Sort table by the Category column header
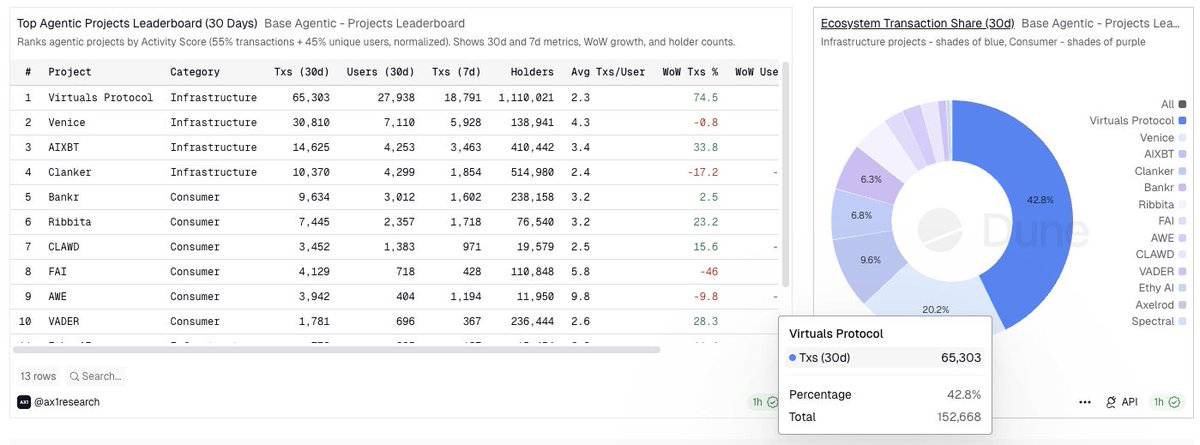The width and height of the screenshot is (1200, 445). pos(195,72)
